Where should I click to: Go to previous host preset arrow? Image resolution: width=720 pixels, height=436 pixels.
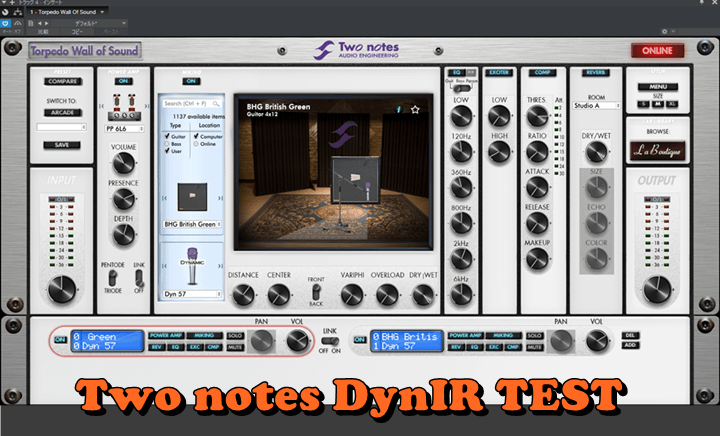click(x=39, y=23)
